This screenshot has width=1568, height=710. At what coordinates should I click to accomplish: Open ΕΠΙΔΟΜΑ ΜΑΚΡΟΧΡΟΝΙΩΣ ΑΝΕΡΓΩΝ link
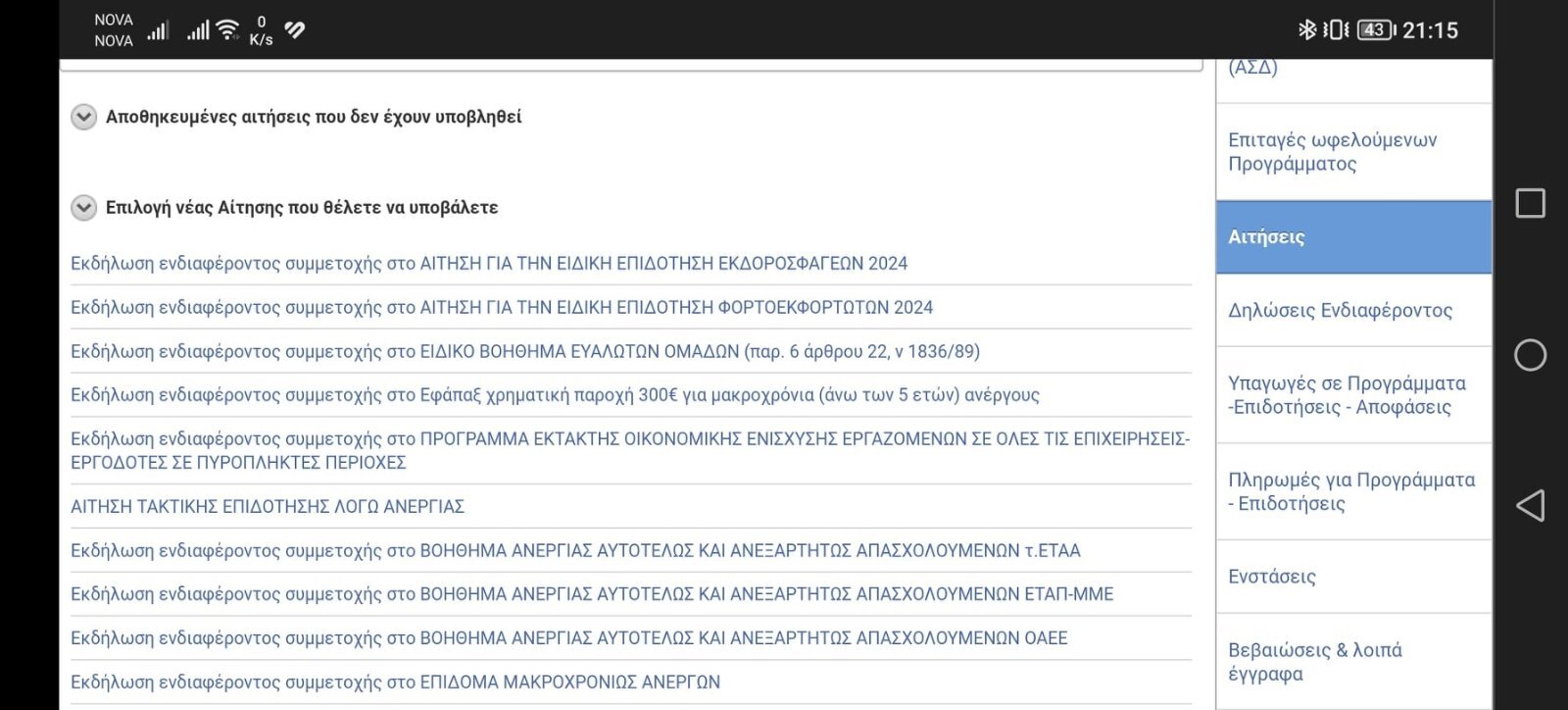click(395, 682)
